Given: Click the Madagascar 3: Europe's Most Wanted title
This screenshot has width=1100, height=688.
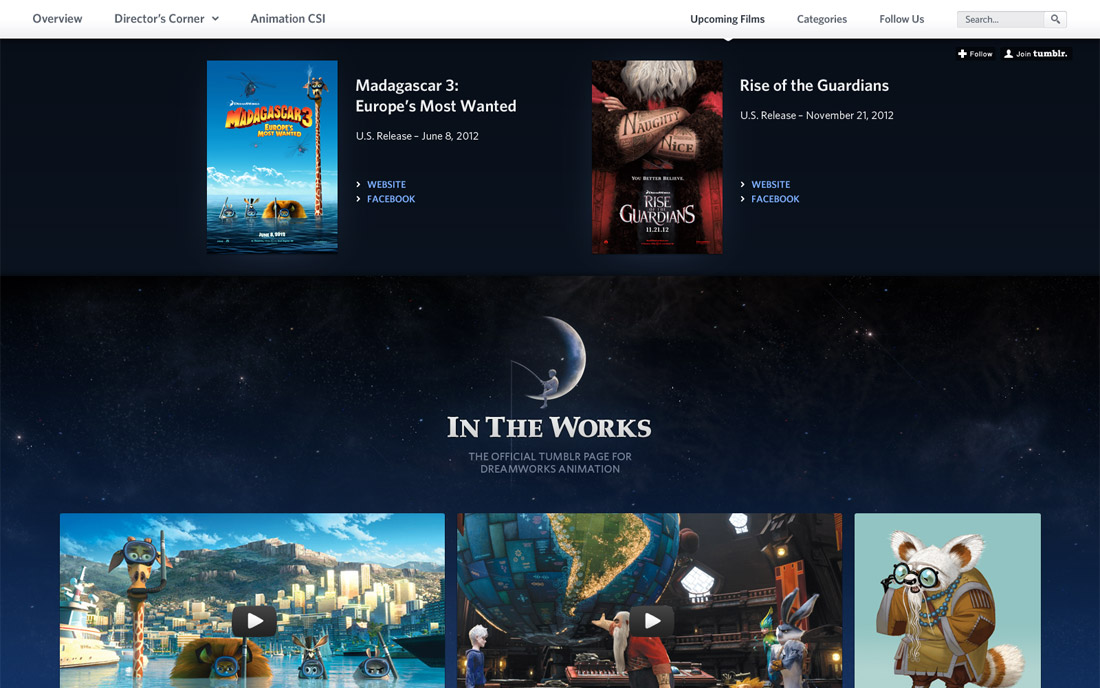Looking at the screenshot, I should click(x=436, y=95).
